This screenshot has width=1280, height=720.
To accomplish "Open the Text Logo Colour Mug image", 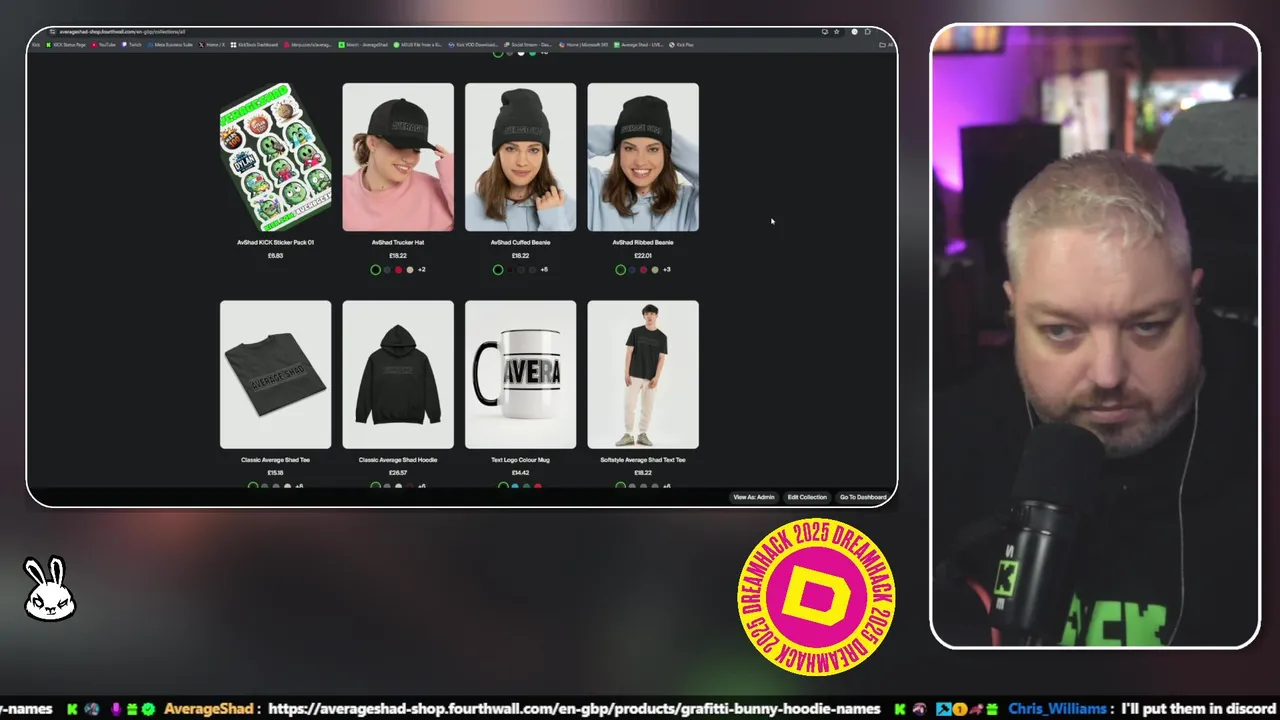I will click(520, 374).
